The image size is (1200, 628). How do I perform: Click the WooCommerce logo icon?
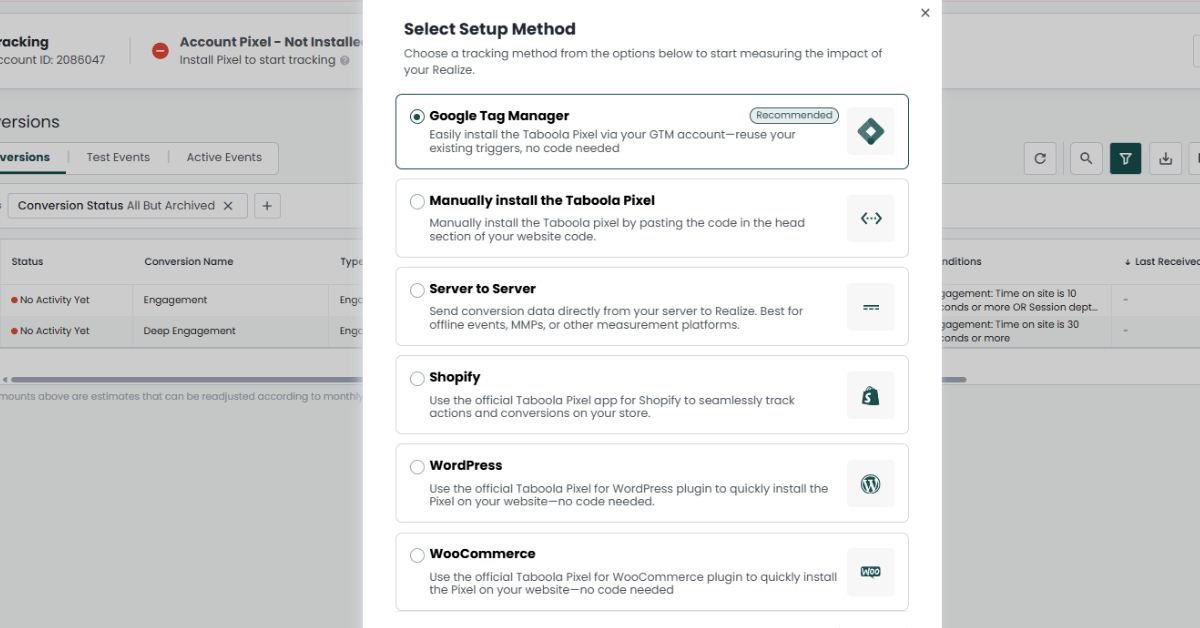pyautogui.click(x=870, y=572)
